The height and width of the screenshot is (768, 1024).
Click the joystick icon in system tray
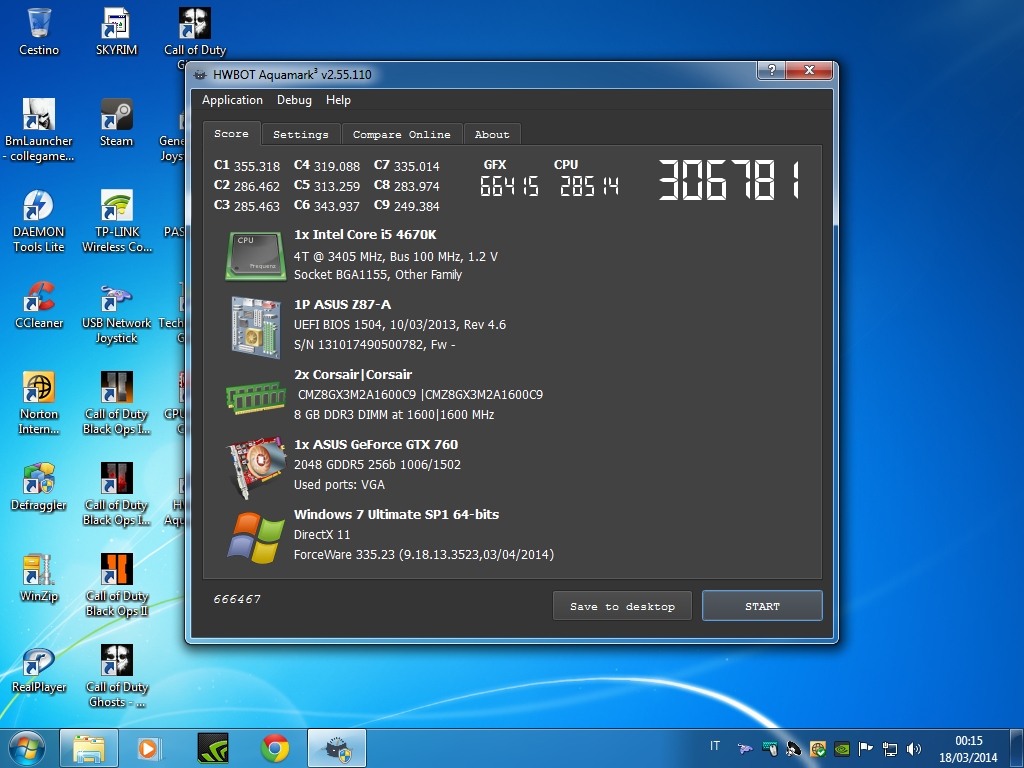click(744, 748)
